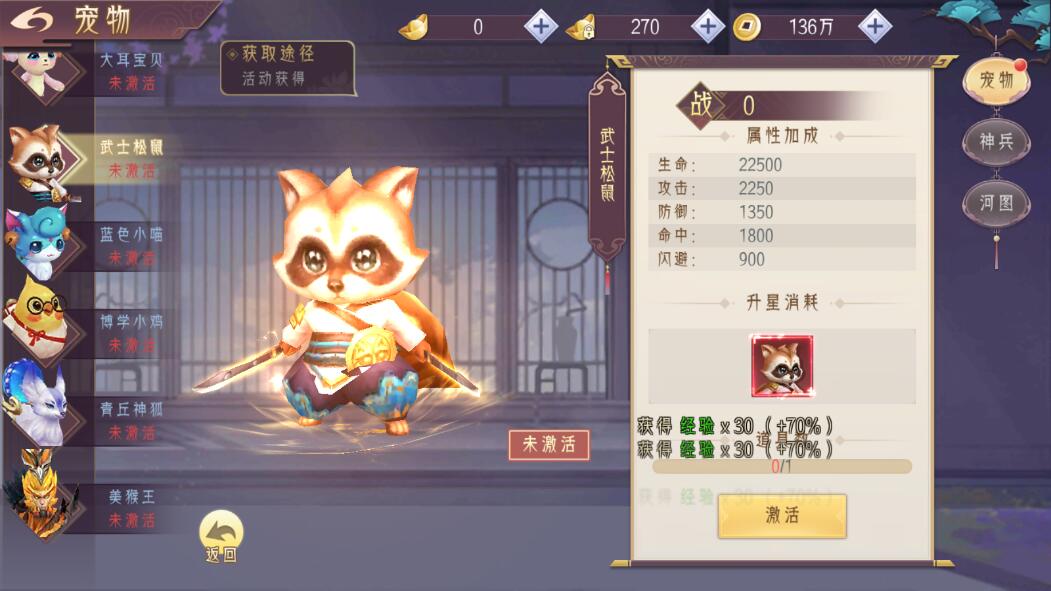This screenshot has height=591, width=1051.
Task: Tap the 获取途径 info box
Action: coord(288,67)
